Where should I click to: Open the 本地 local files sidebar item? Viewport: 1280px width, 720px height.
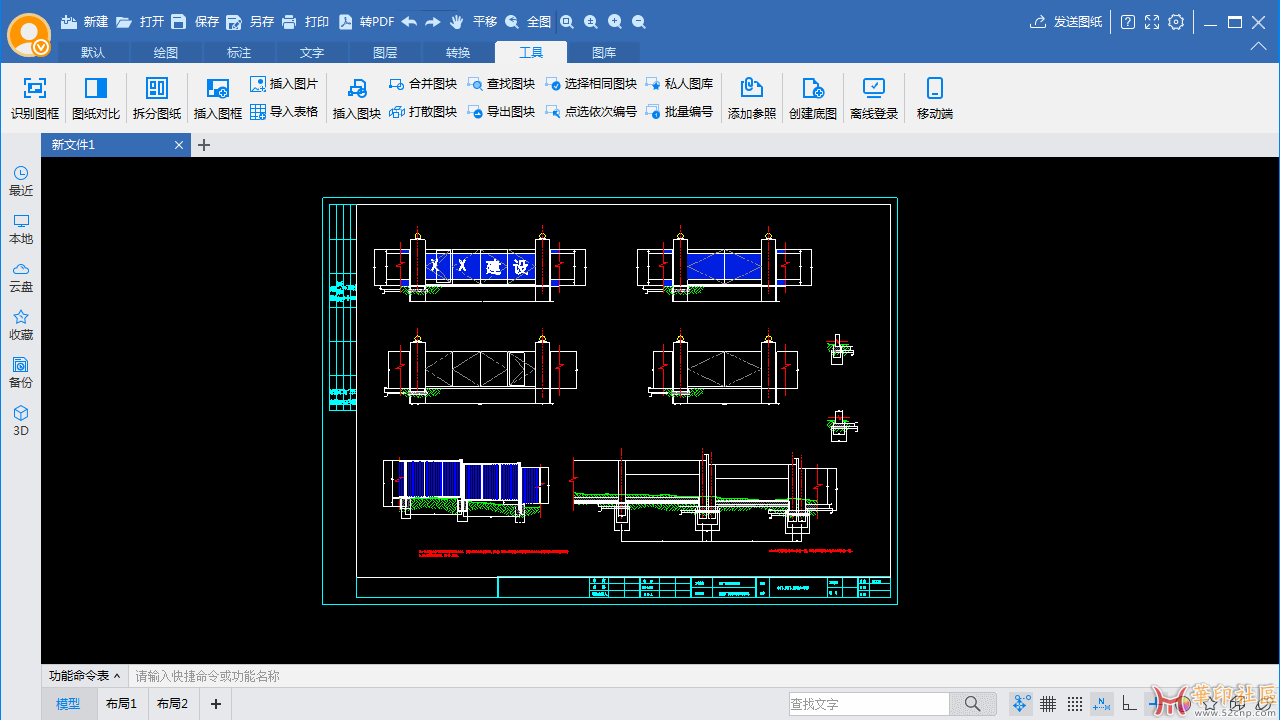pyautogui.click(x=21, y=229)
